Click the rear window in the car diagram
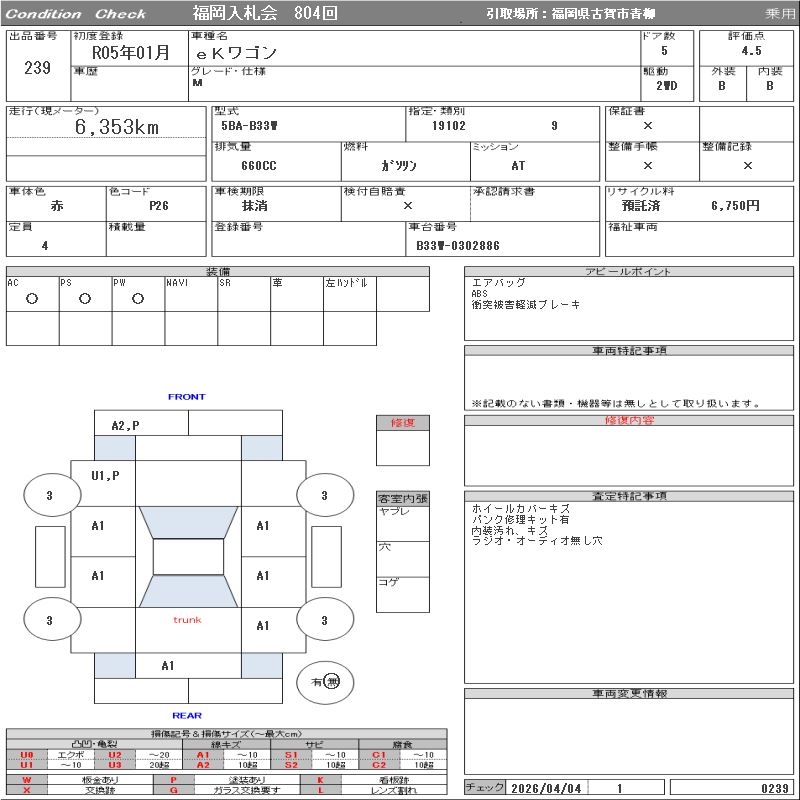 point(187,591)
